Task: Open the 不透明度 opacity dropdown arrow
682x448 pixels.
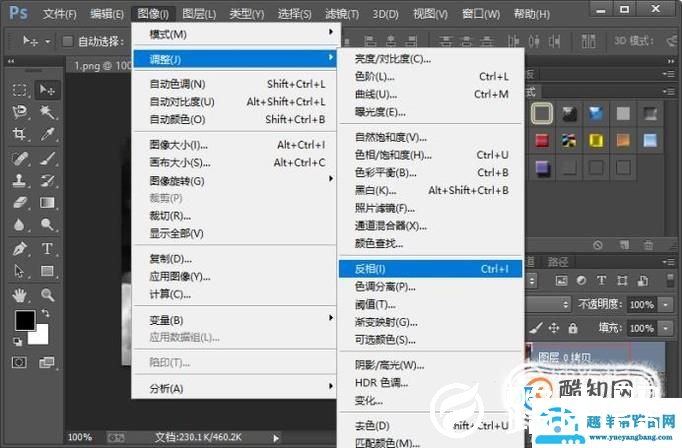Action: (666, 304)
